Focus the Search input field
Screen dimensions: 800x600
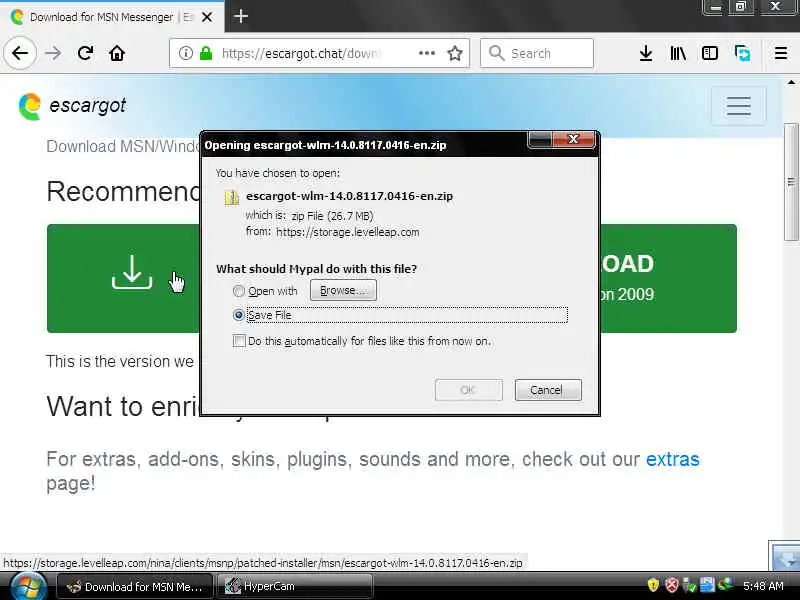[x=537, y=53]
